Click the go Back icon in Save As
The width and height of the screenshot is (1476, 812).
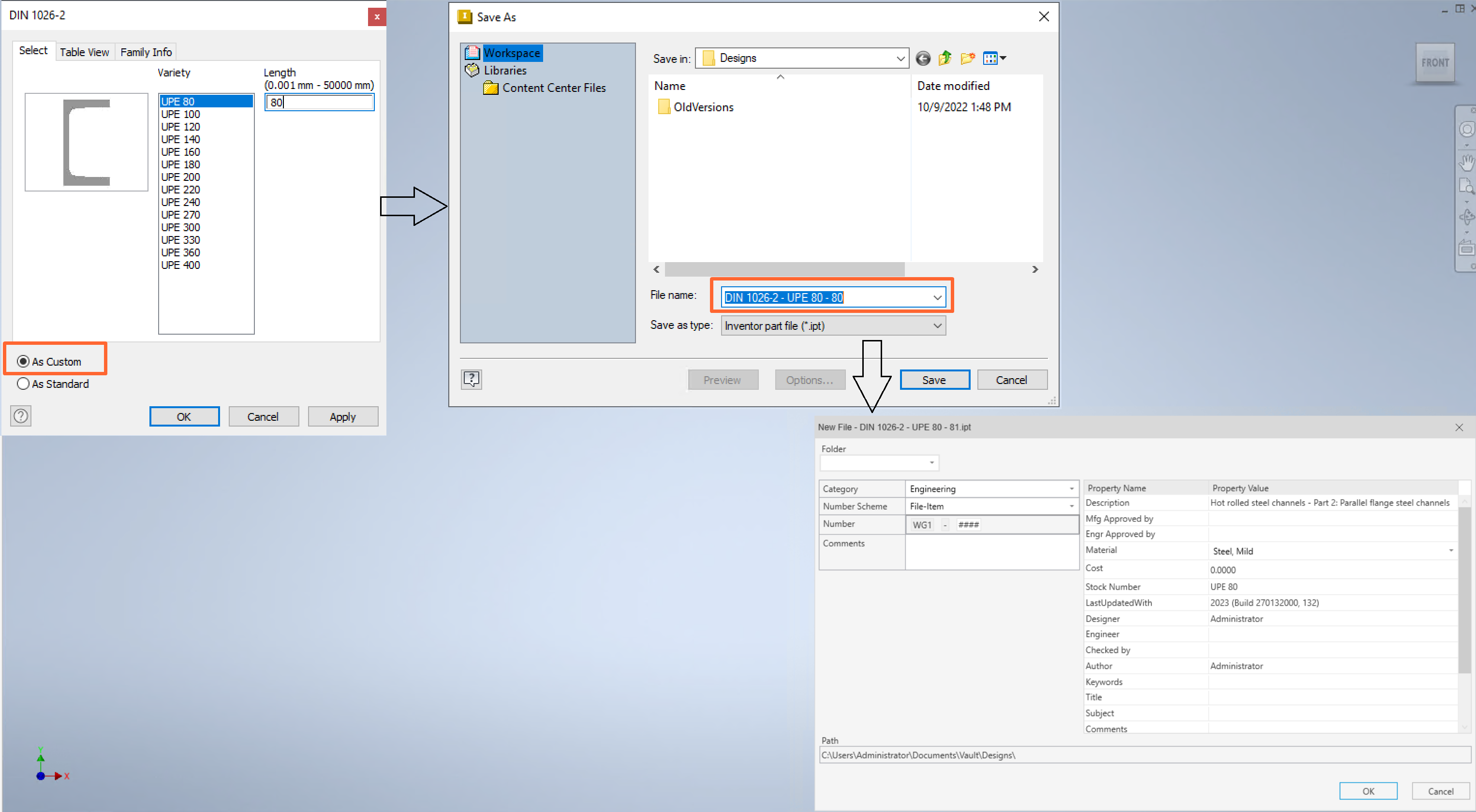(x=923, y=59)
